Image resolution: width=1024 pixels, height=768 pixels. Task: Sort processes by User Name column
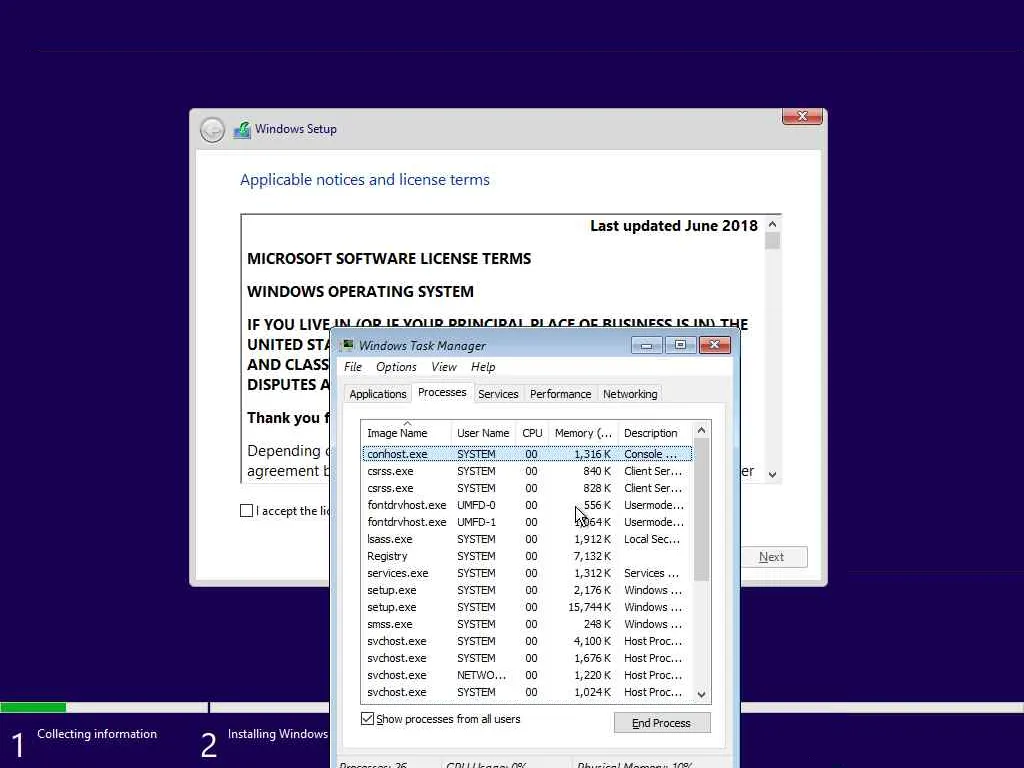coord(483,432)
